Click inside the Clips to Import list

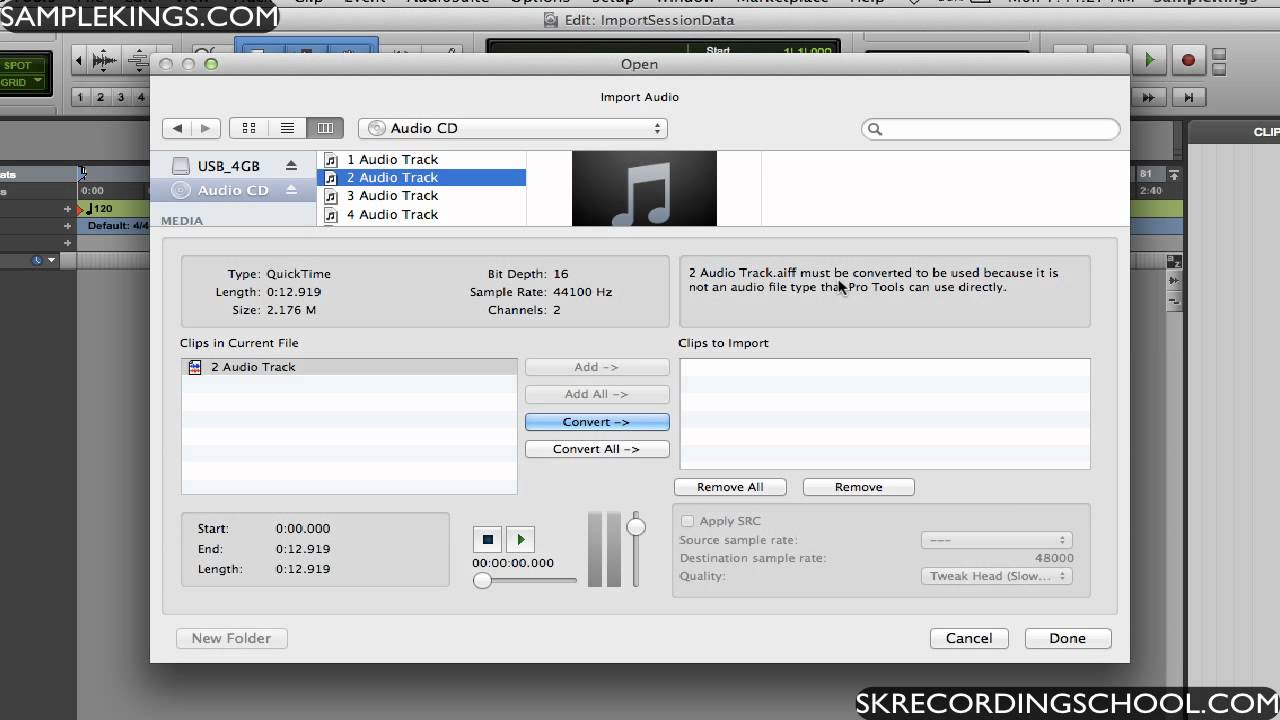tap(885, 414)
